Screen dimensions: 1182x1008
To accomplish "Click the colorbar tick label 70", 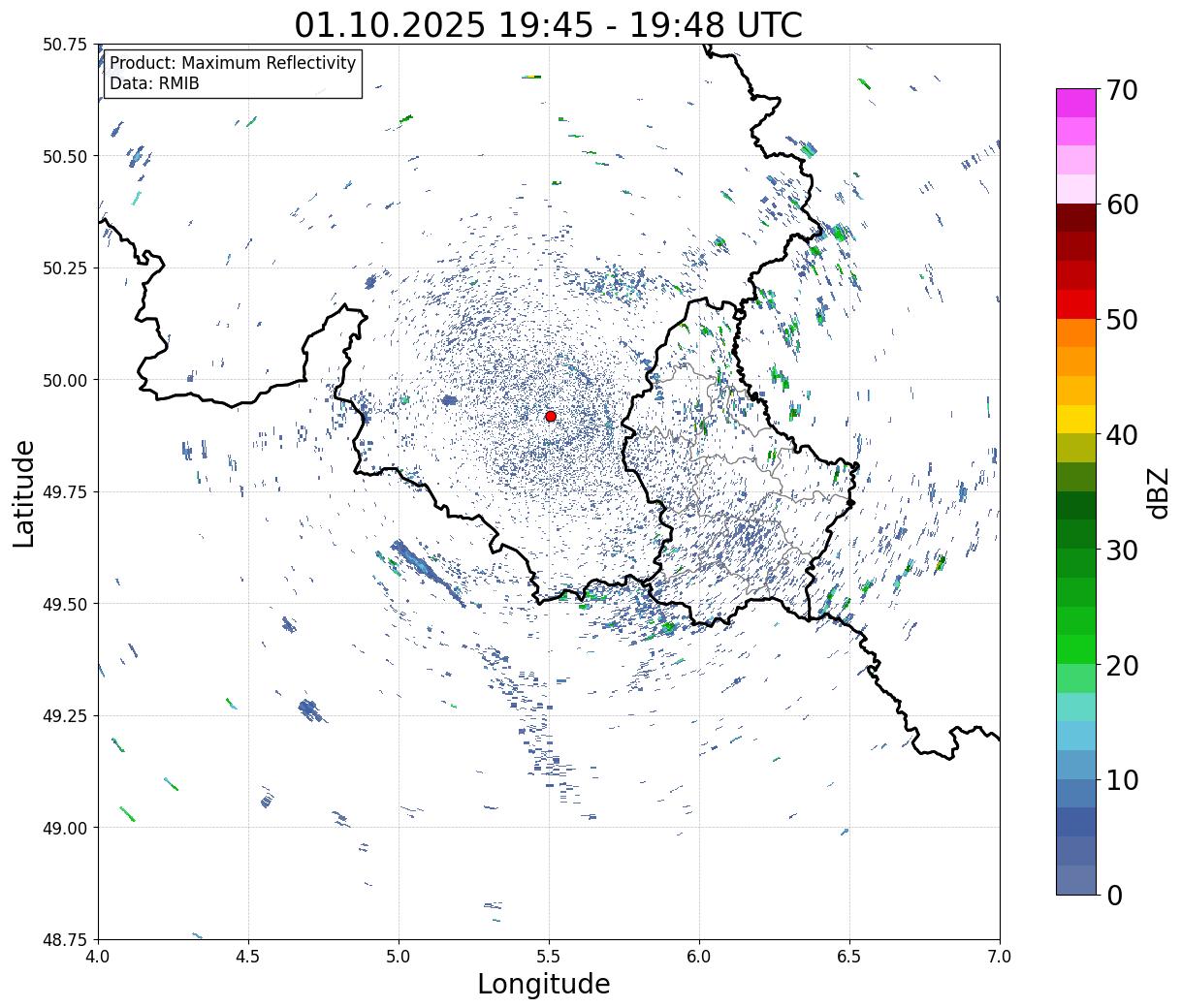I will point(1121,90).
